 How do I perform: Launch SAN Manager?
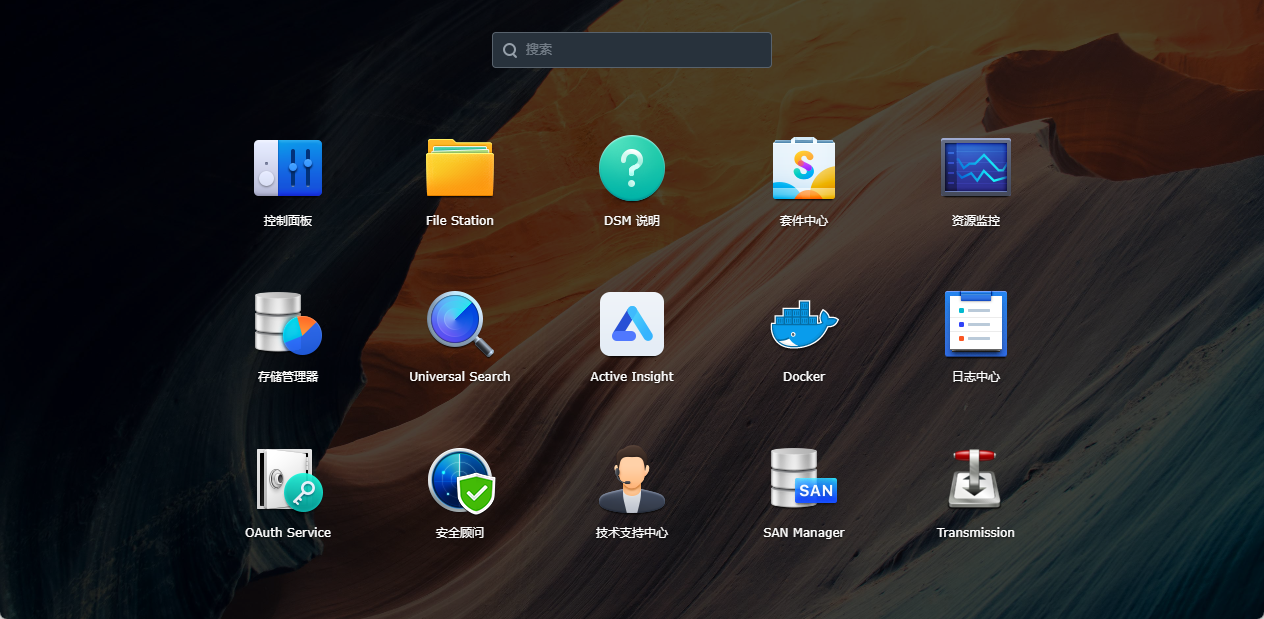pos(804,480)
